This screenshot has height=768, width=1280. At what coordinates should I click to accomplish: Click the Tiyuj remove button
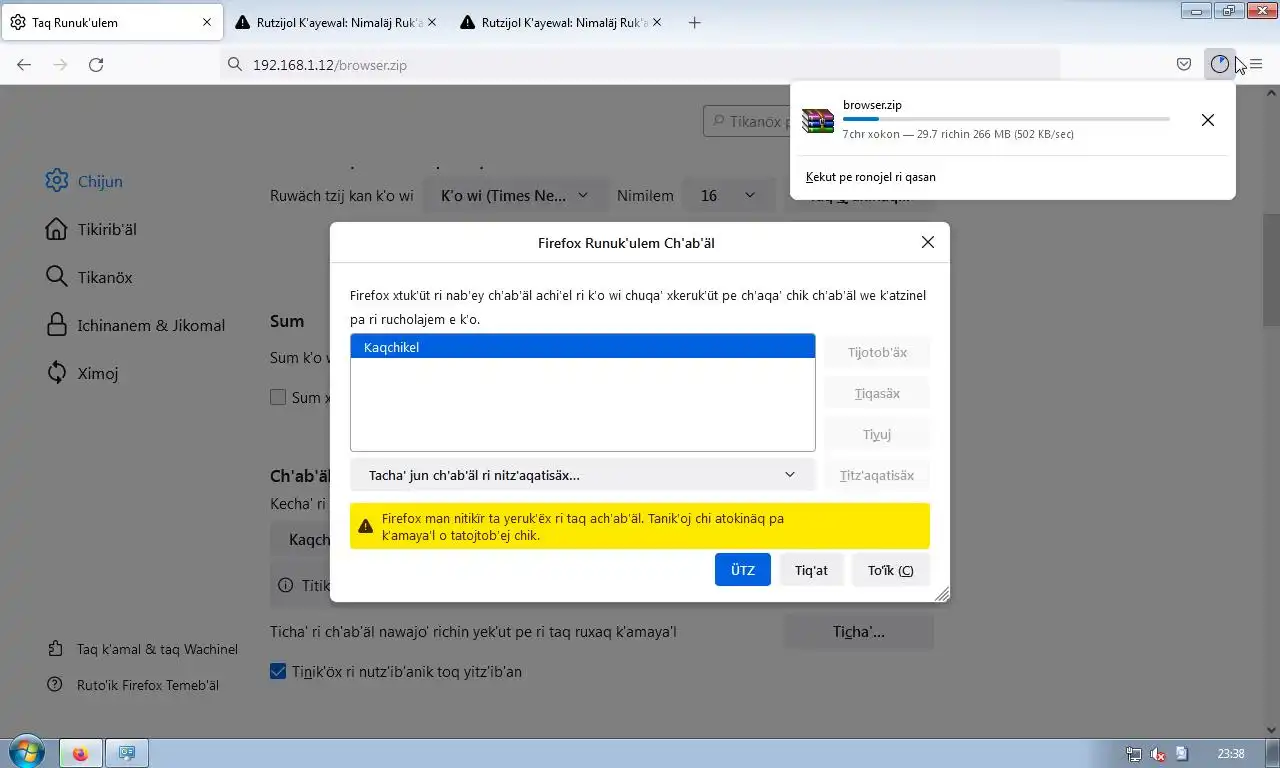pos(877,434)
